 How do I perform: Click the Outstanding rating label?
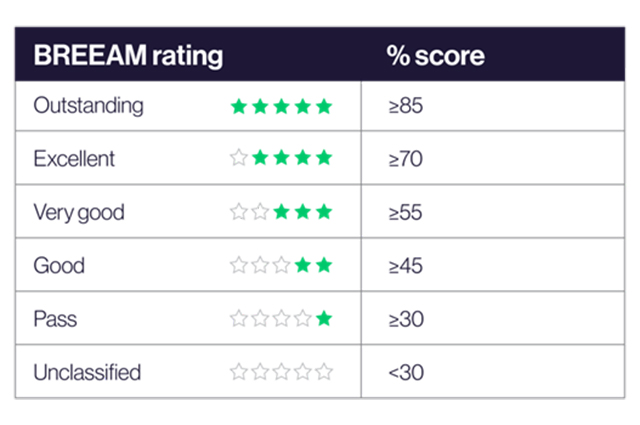(89, 106)
